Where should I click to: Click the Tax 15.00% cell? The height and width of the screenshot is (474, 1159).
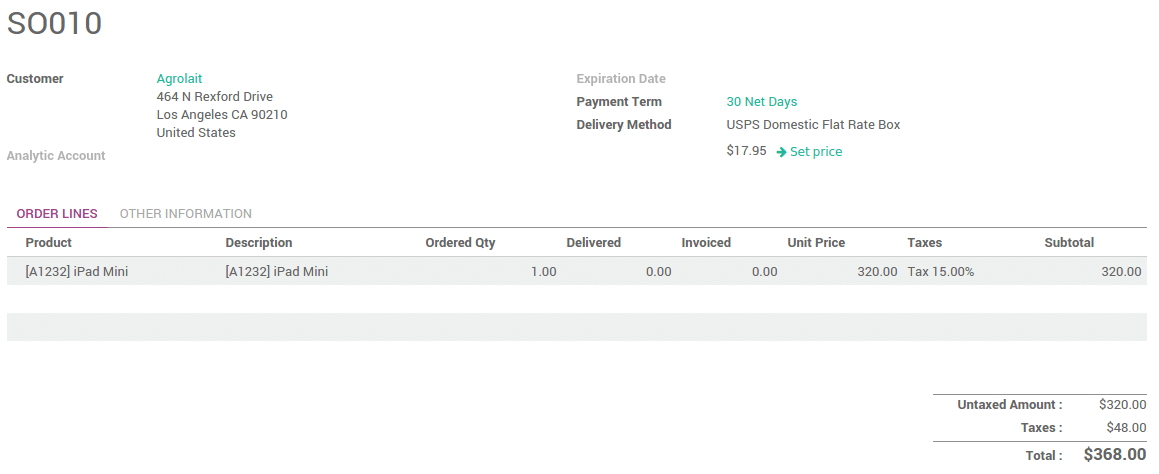click(940, 272)
